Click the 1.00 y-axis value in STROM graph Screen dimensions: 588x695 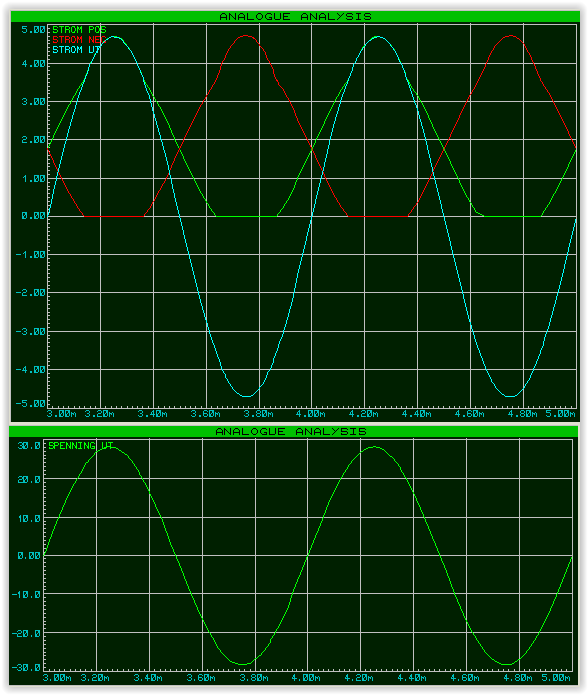coord(33,179)
